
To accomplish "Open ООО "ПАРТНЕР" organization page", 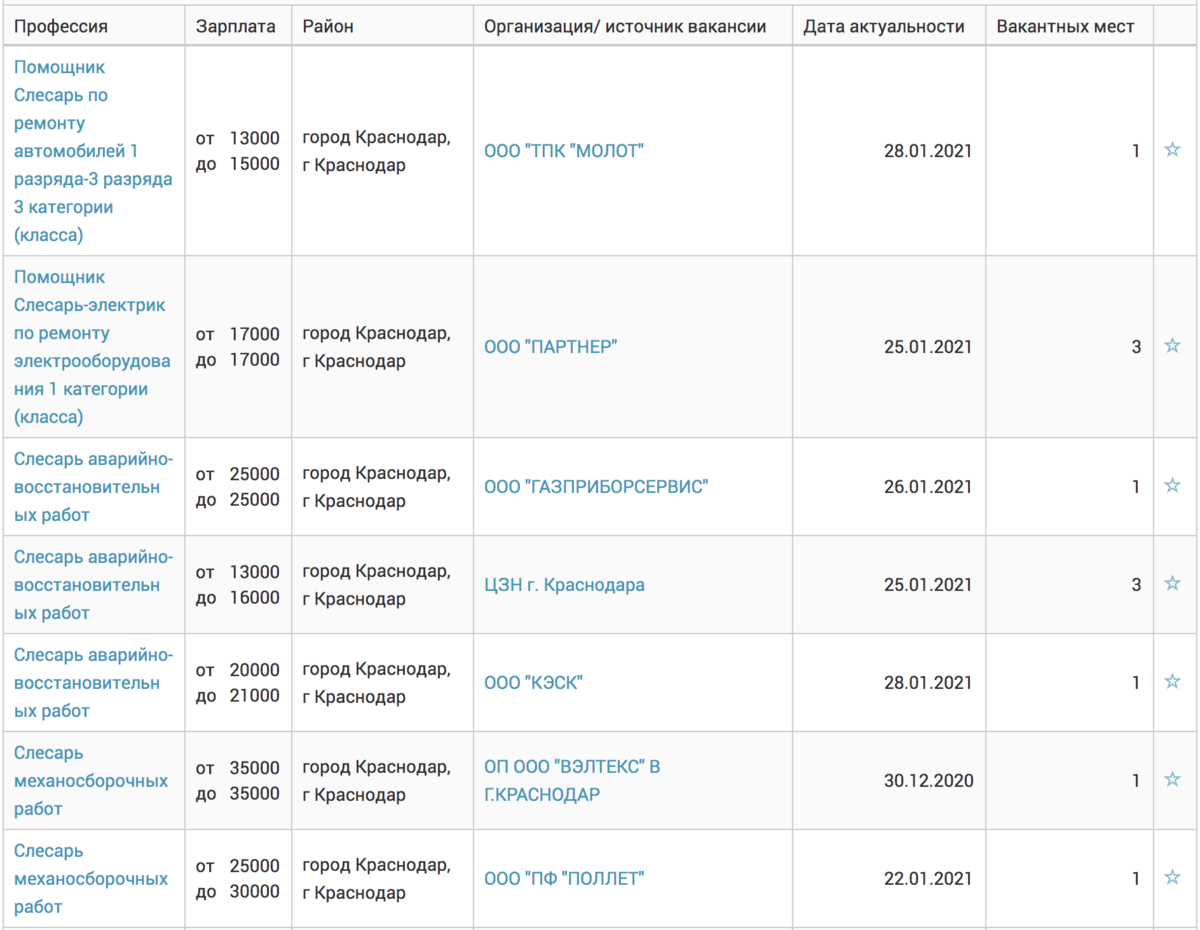I will click(550, 347).
